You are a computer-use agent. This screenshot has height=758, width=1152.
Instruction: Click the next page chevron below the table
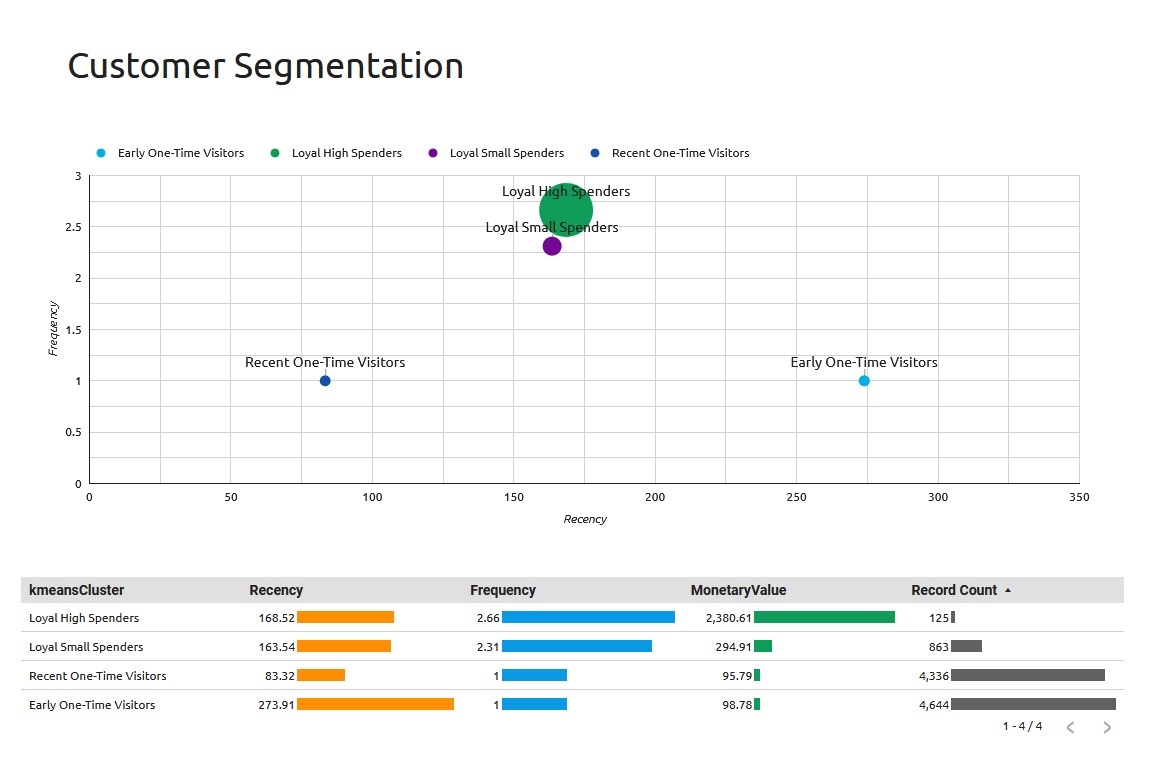coord(1108,728)
